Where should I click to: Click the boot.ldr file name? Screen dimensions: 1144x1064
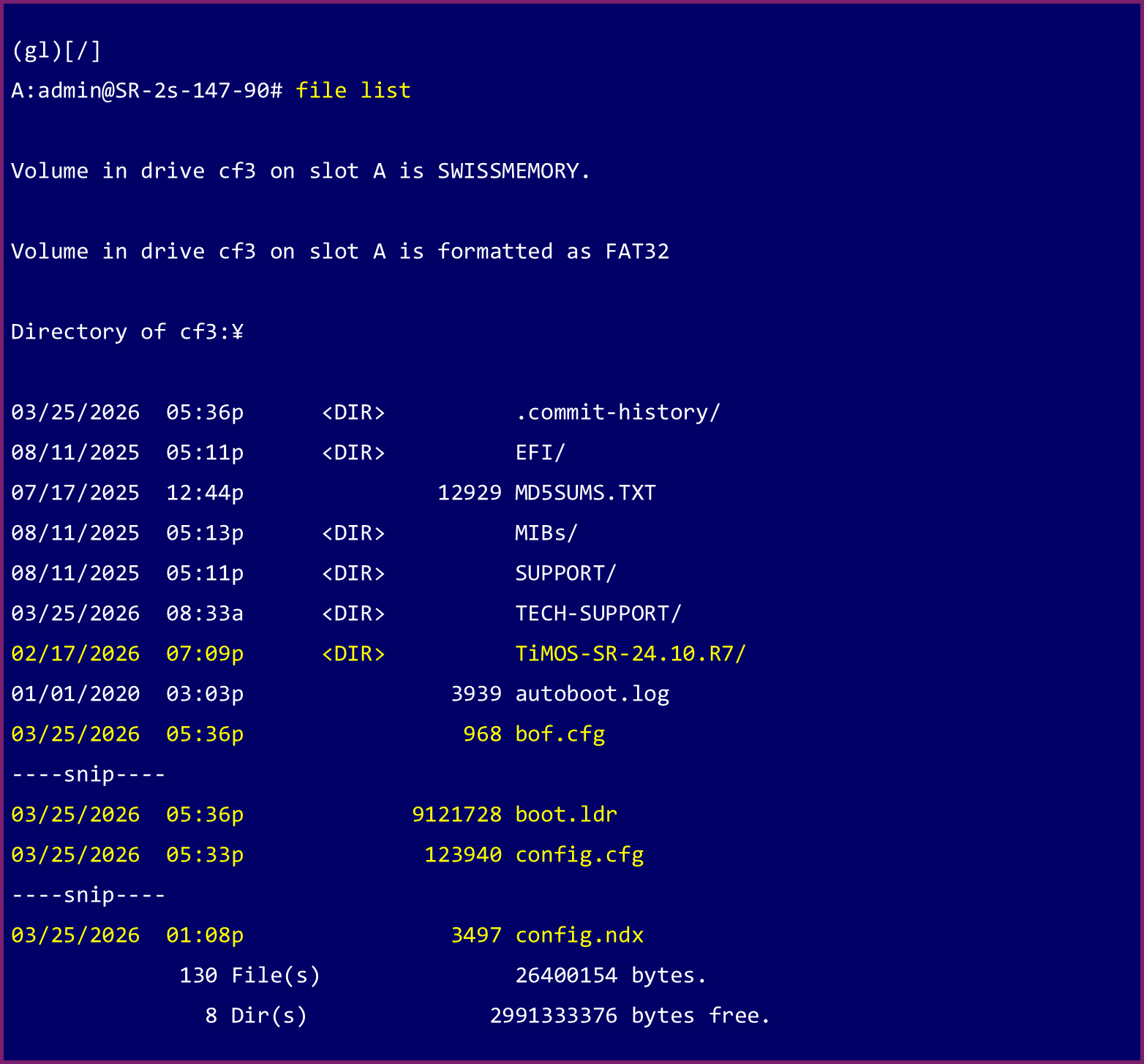coord(565,815)
